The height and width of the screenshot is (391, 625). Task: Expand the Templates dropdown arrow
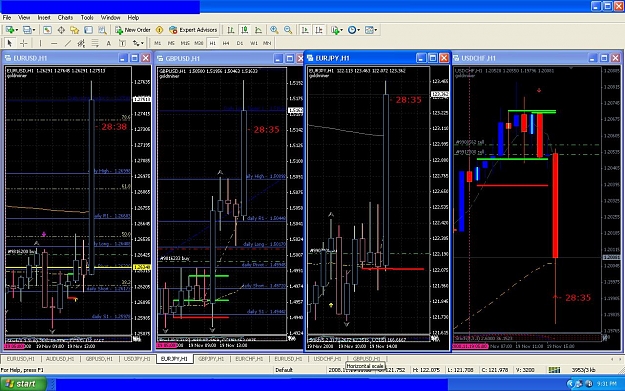point(376,30)
